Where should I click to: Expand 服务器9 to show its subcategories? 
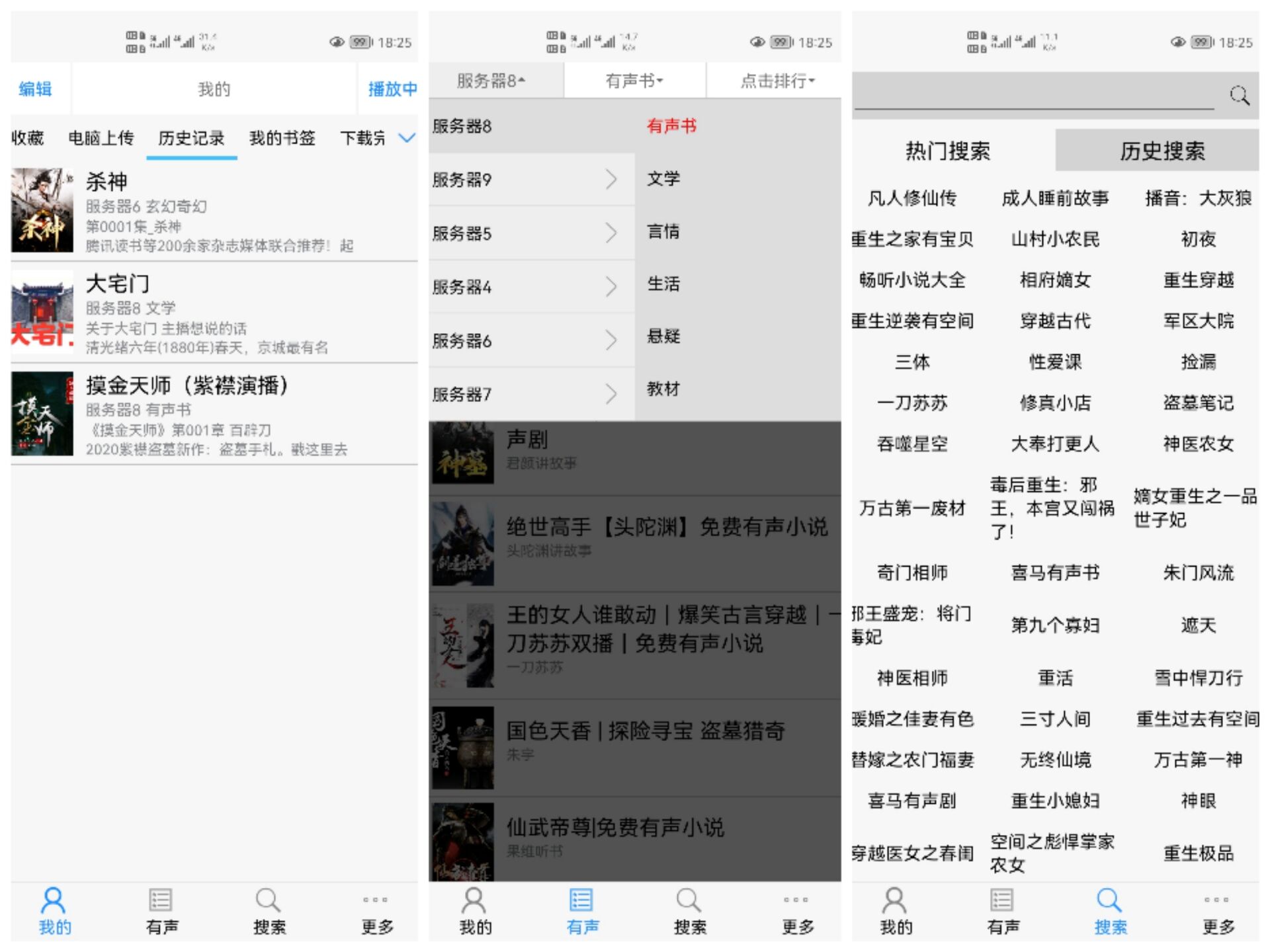coord(611,179)
